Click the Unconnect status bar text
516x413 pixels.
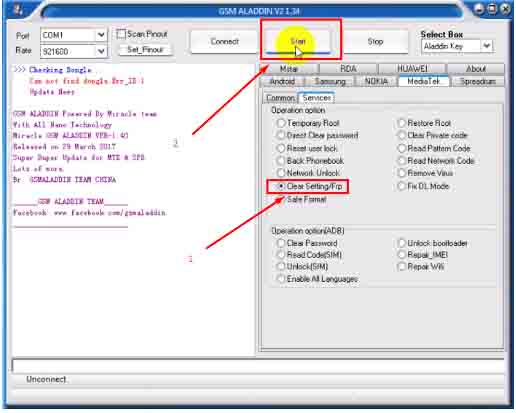(46, 379)
